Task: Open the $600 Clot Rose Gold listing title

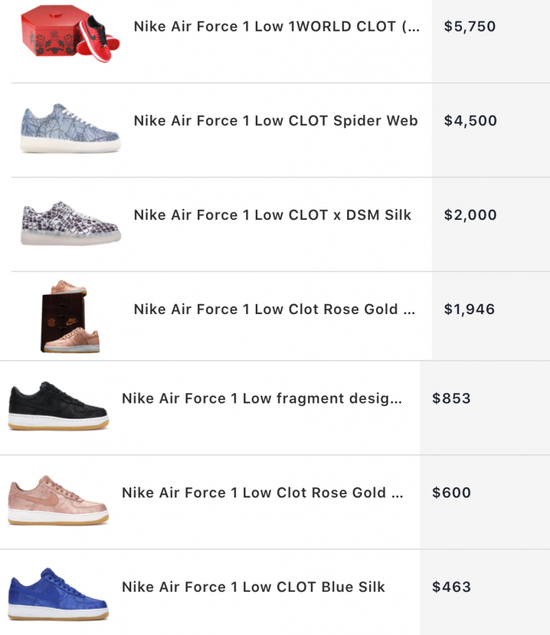Action: pos(262,493)
